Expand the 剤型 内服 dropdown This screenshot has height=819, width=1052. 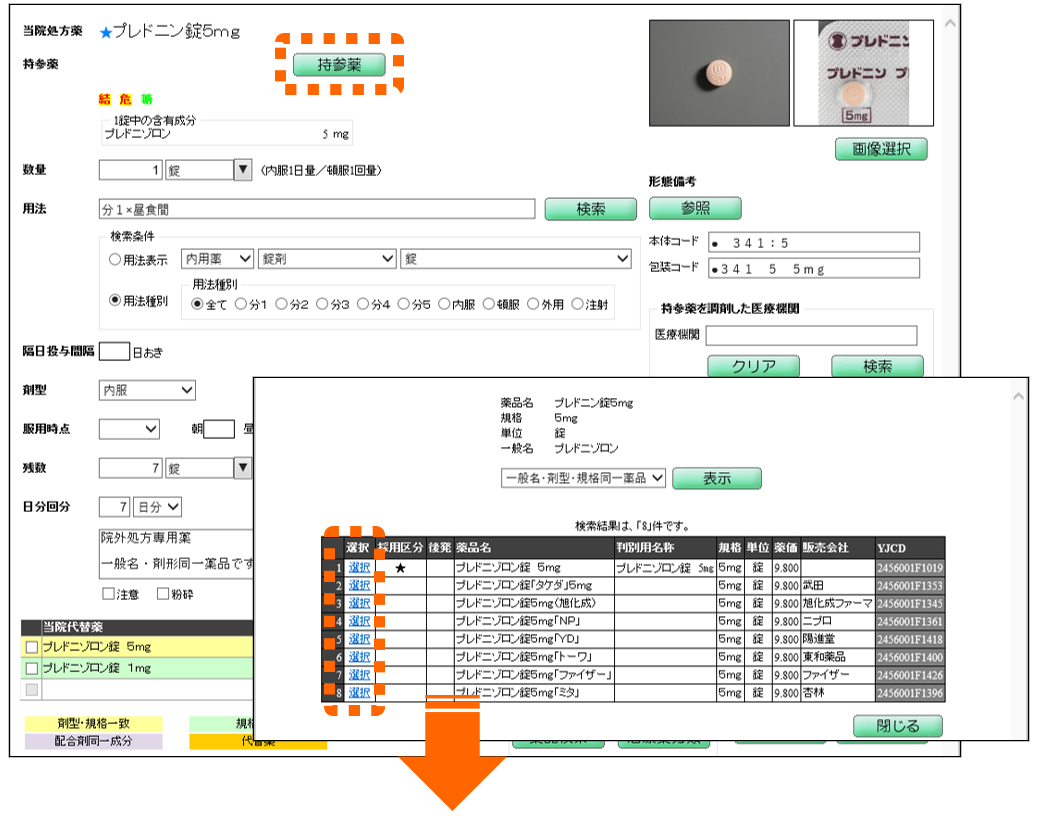(x=147, y=390)
